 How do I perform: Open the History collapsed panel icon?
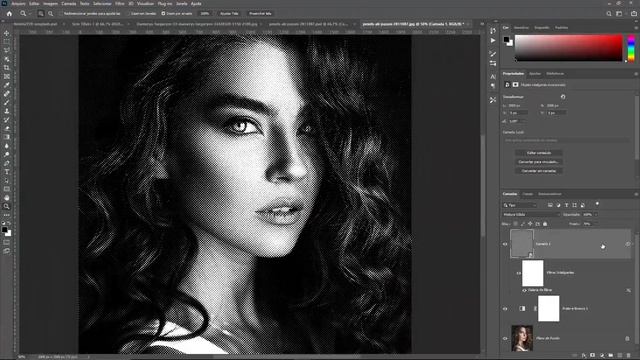point(493,31)
